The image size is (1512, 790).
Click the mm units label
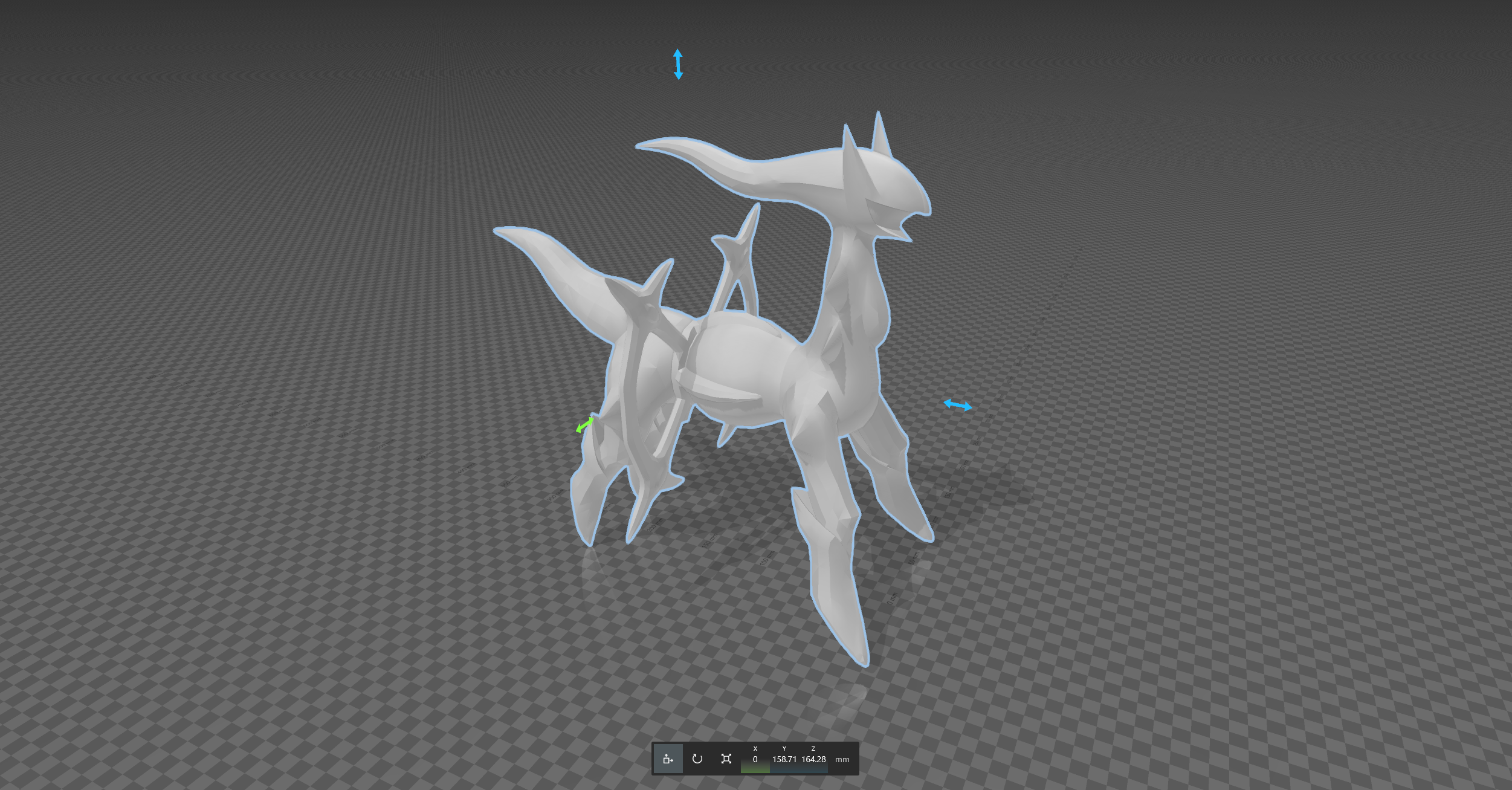pos(842,760)
